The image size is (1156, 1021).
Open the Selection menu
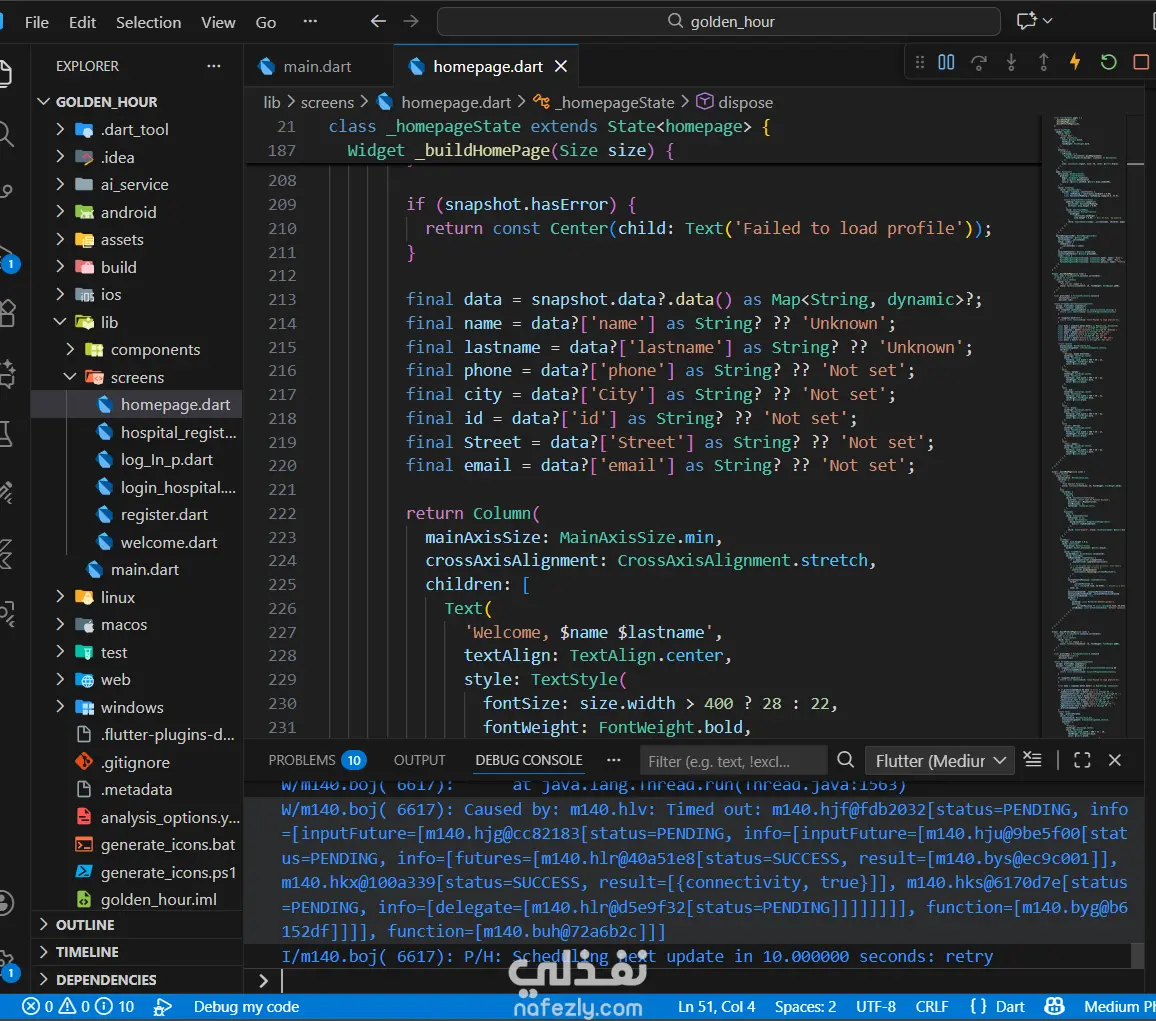[x=148, y=22]
